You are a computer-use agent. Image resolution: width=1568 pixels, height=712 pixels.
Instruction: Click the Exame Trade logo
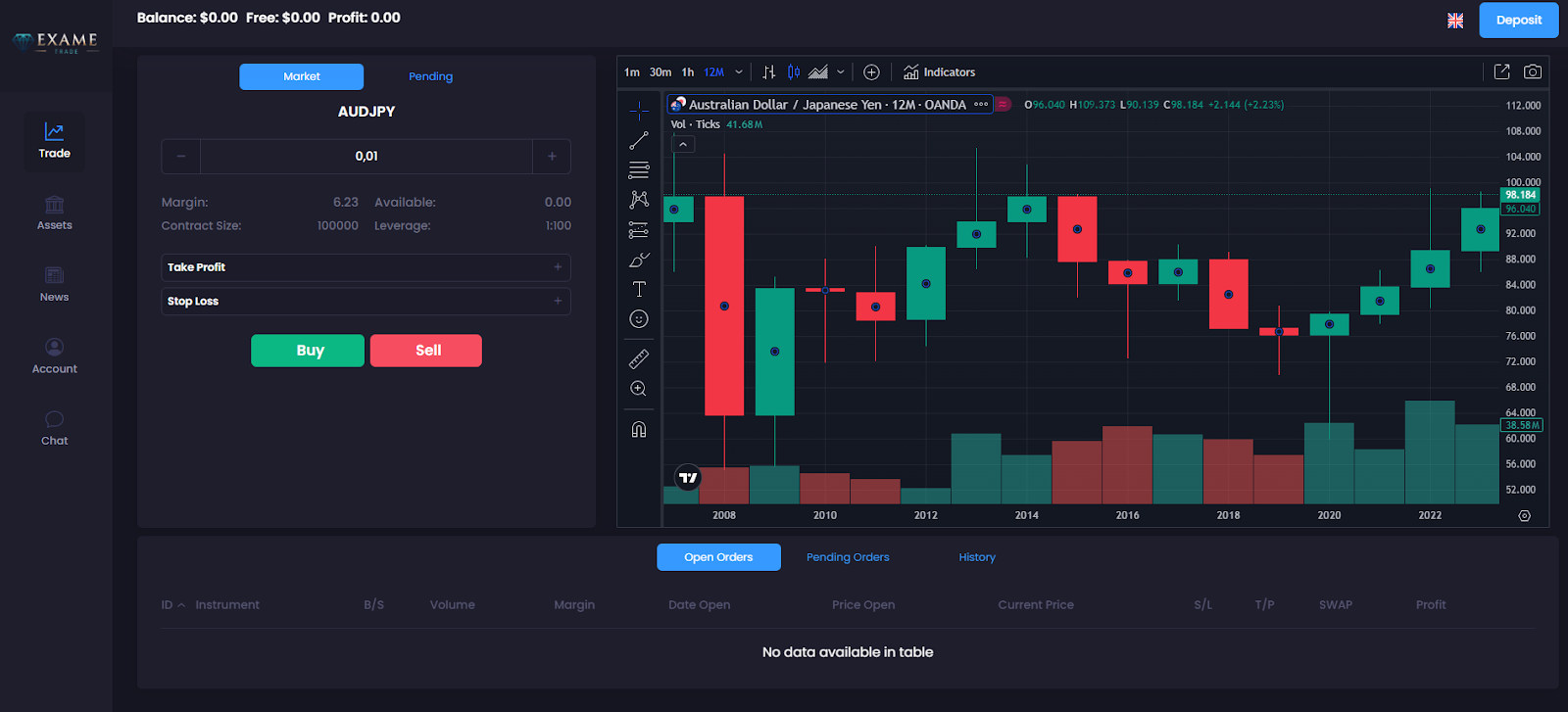(x=55, y=42)
